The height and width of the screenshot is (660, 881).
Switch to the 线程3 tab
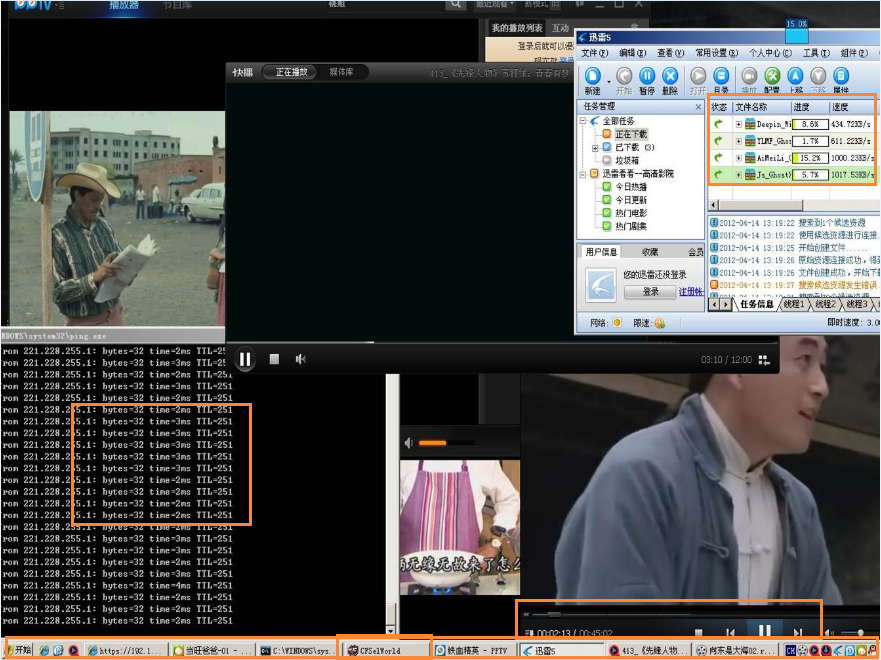tap(857, 304)
